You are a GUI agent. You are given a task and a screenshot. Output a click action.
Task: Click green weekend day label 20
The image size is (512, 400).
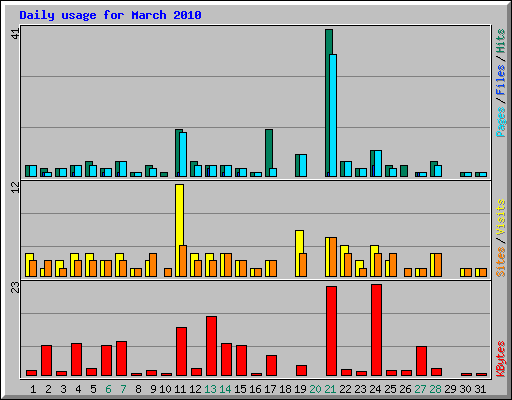(x=315, y=389)
